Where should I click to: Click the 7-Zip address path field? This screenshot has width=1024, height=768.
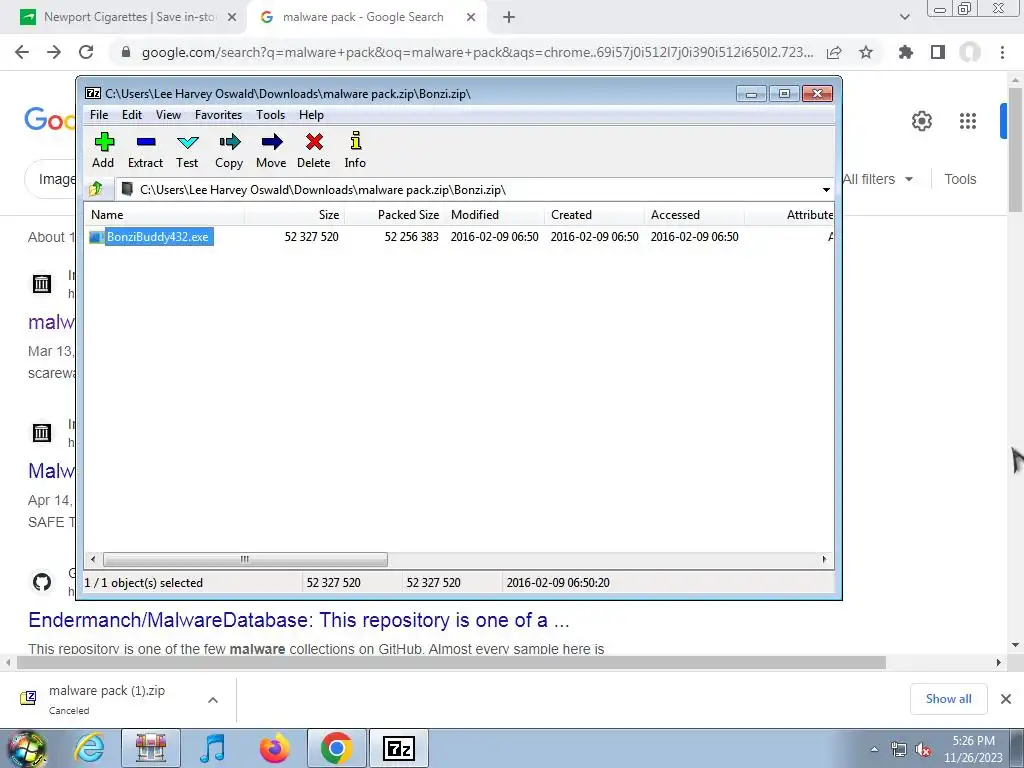point(468,189)
